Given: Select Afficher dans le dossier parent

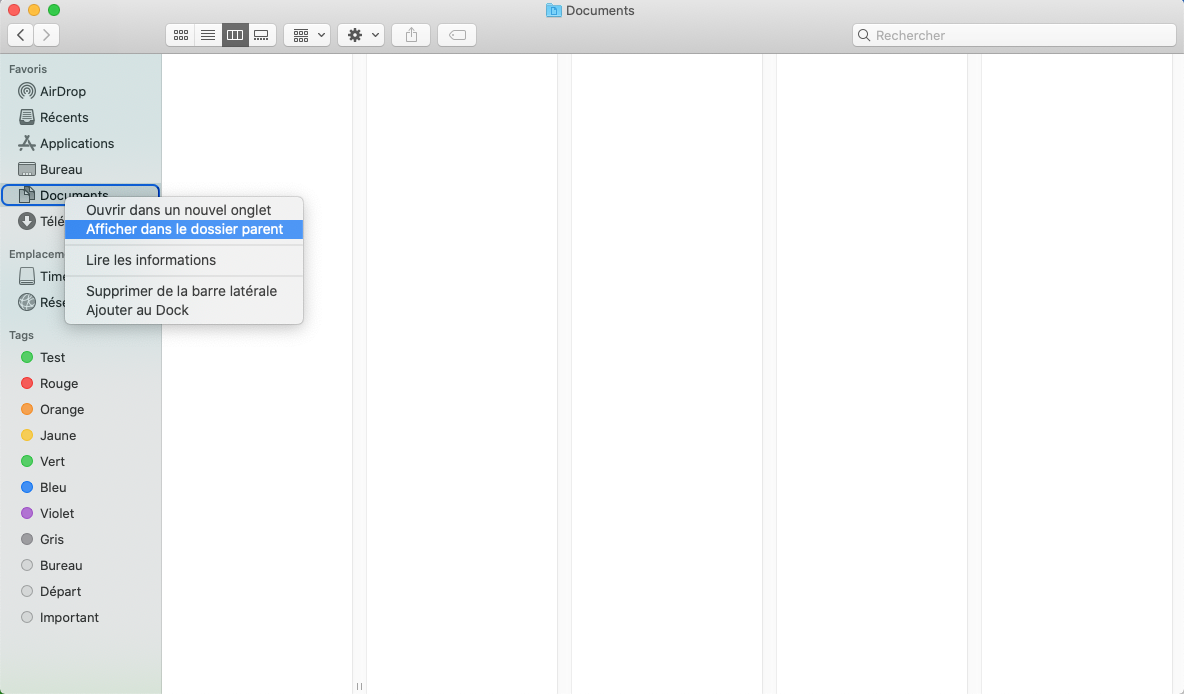Looking at the screenshot, I should point(184,229).
